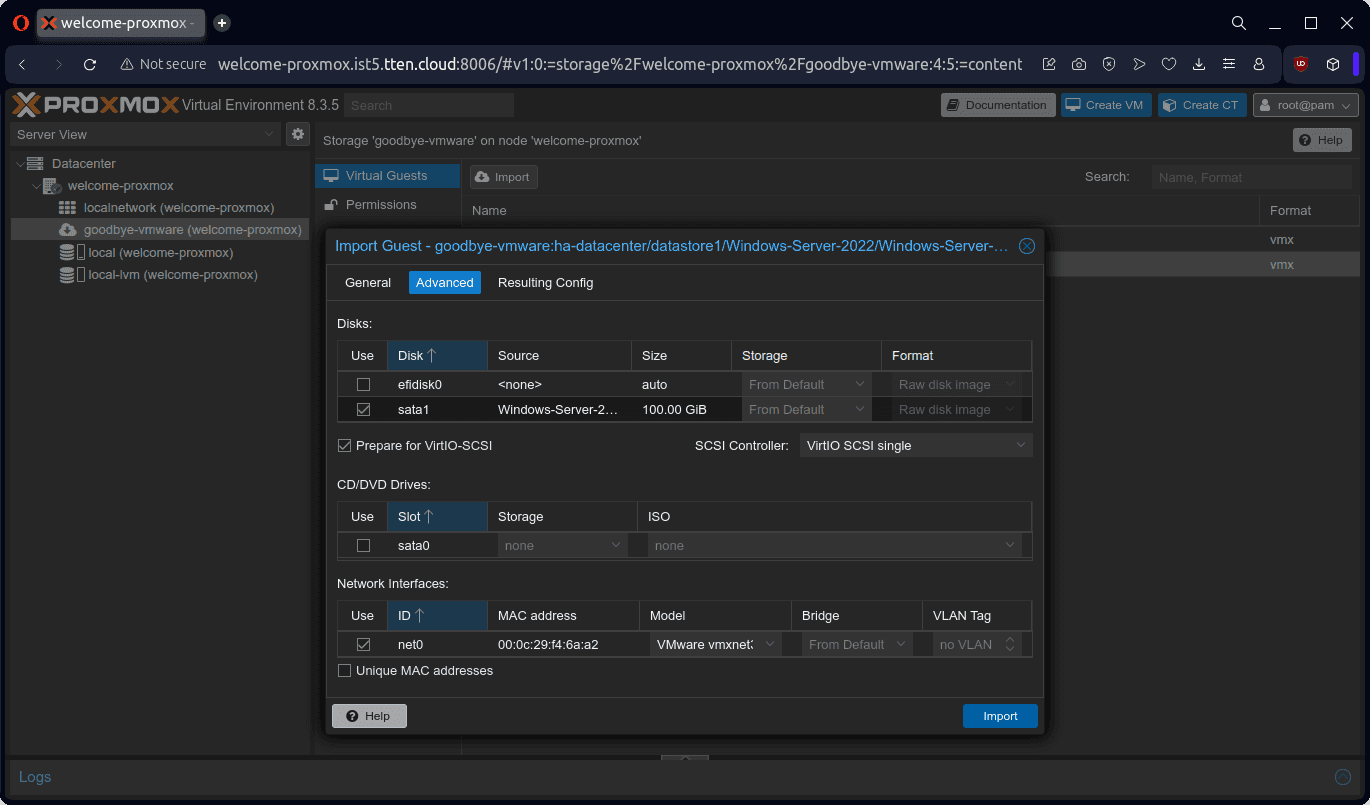Click the browser reload page icon
The width and height of the screenshot is (1370, 805).
pyautogui.click(x=90, y=64)
